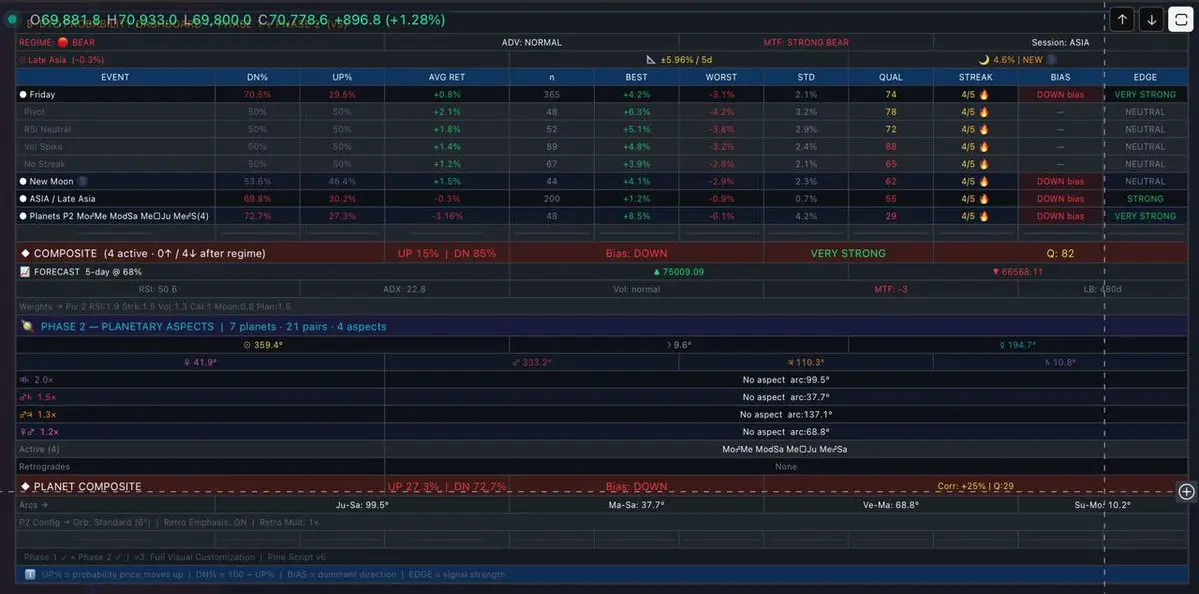Image resolution: width=1199 pixels, height=594 pixels.
Task: Click the triangle ruler icon by ±5.96% / 5d
Action: (651, 60)
